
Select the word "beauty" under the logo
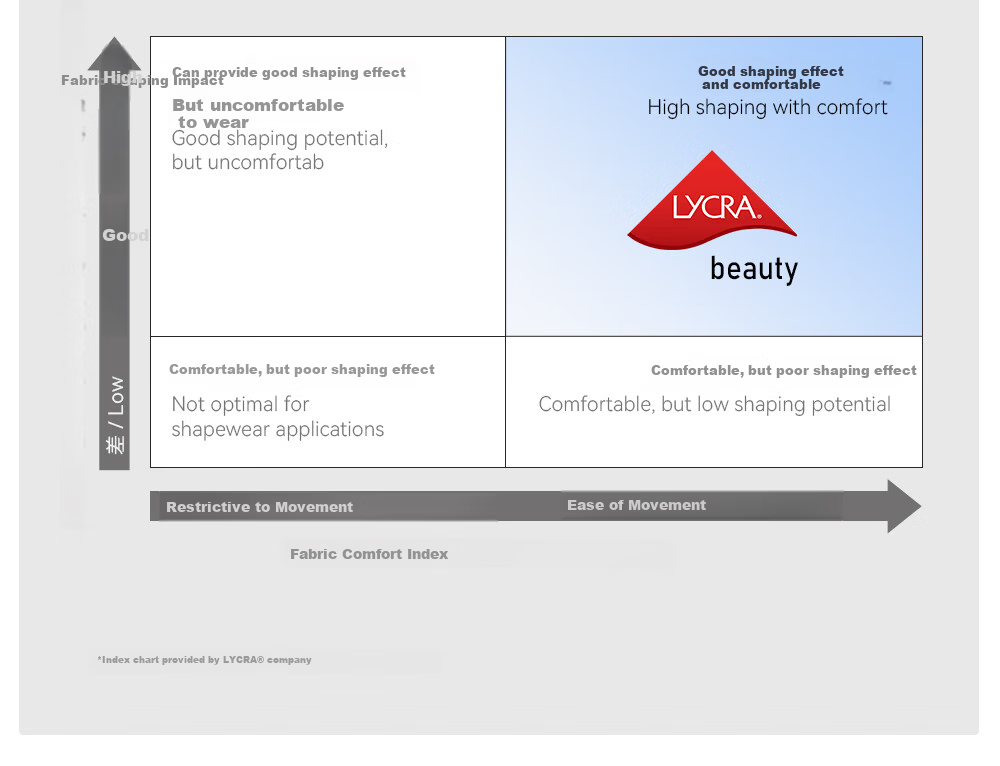[x=754, y=269]
